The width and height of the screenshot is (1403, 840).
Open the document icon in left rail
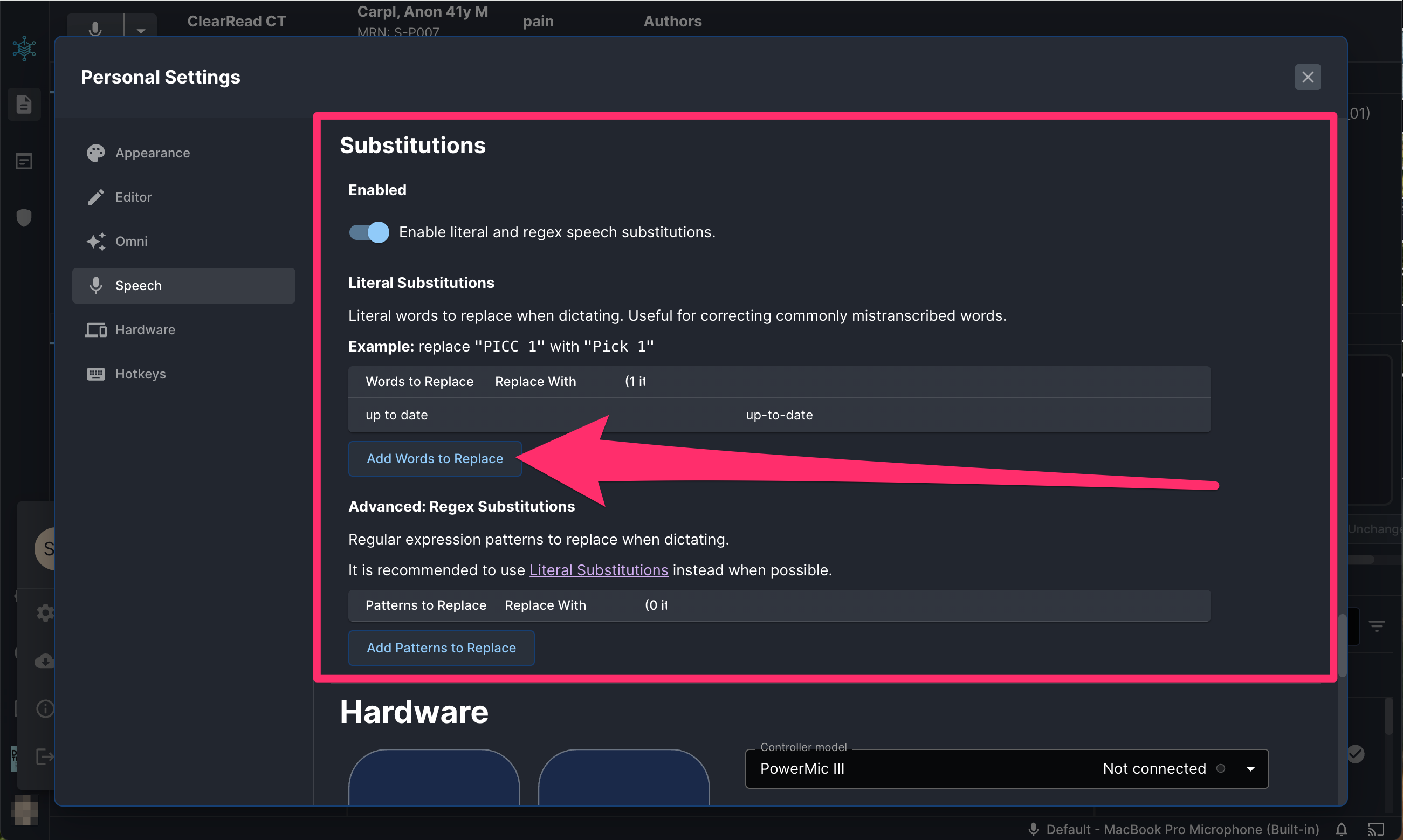pos(24,104)
